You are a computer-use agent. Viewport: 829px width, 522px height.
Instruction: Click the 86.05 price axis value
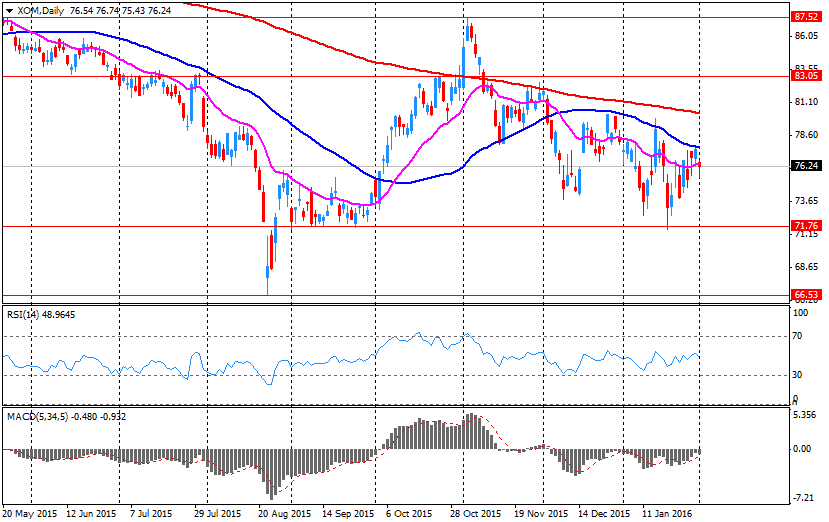(806, 36)
